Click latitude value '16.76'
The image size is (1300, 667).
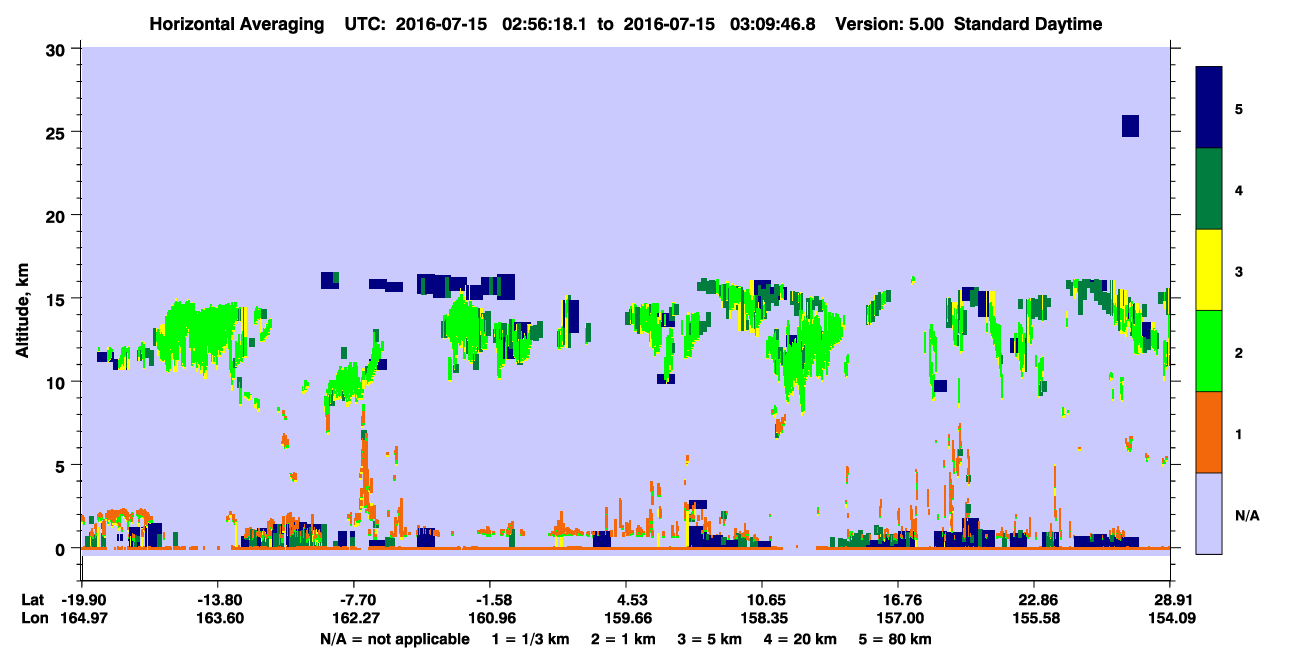[899, 600]
